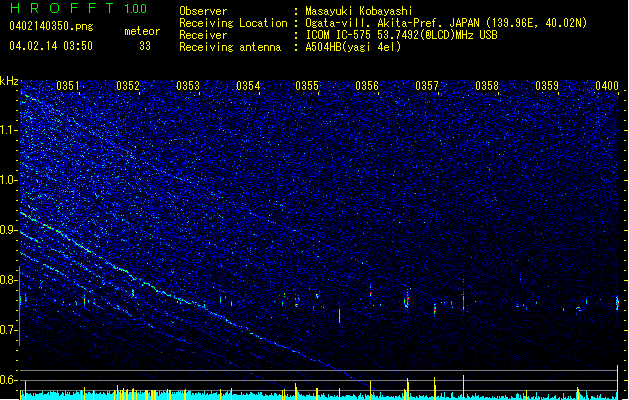Click the Ogata-vill. Akita-Pref. JAPAN location text

(446, 23)
